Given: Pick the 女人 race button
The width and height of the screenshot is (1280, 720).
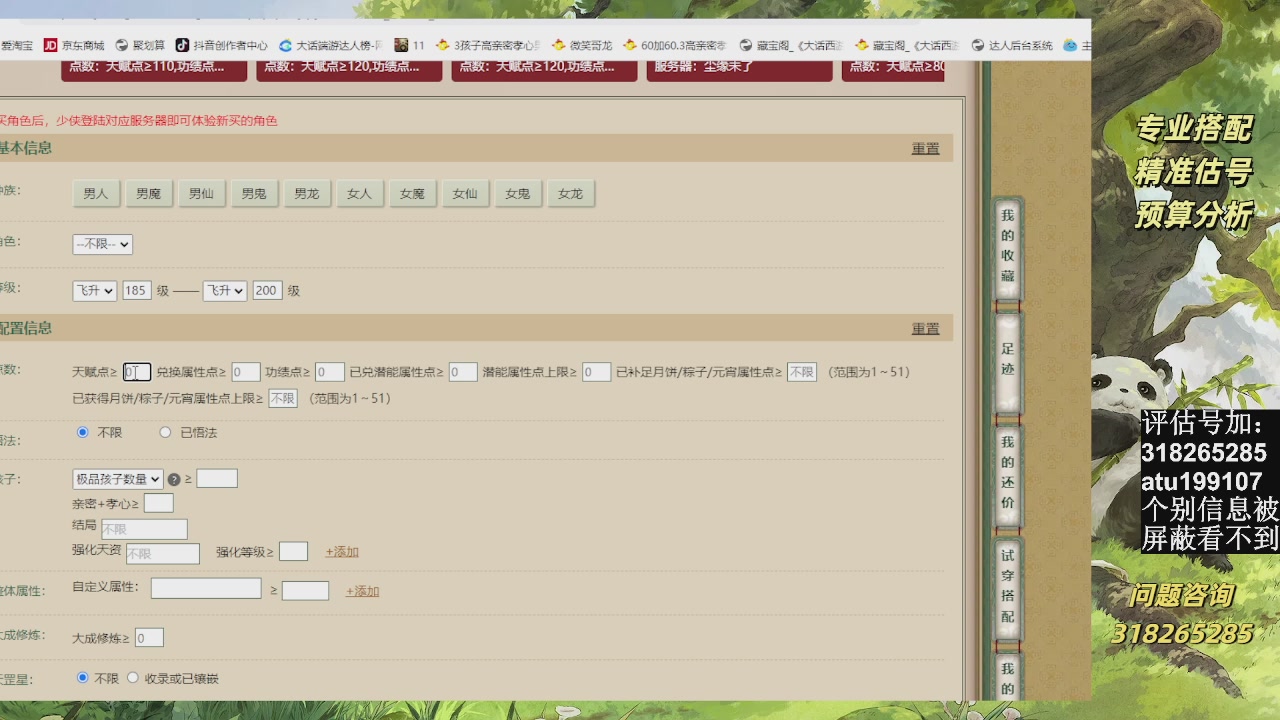Looking at the screenshot, I should coord(360,193).
